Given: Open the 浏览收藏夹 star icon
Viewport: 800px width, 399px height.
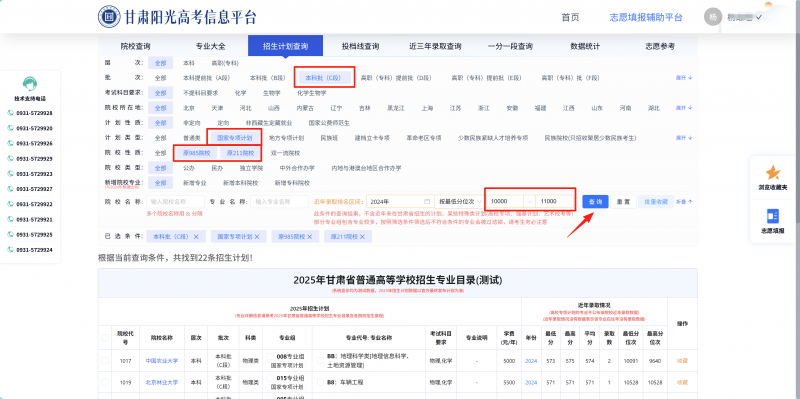Looking at the screenshot, I should (x=772, y=172).
